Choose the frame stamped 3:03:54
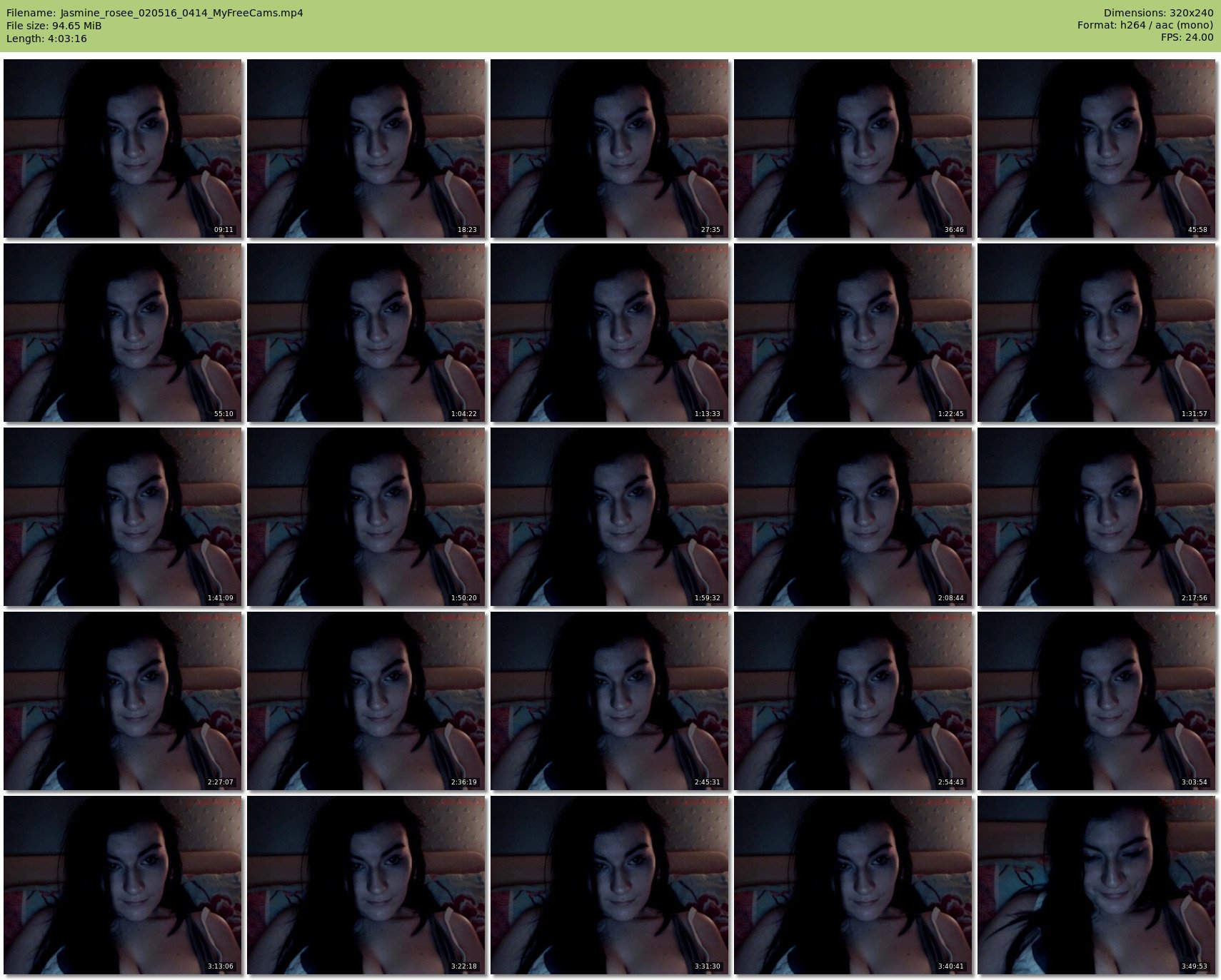Image resolution: width=1221 pixels, height=980 pixels. (1097, 701)
